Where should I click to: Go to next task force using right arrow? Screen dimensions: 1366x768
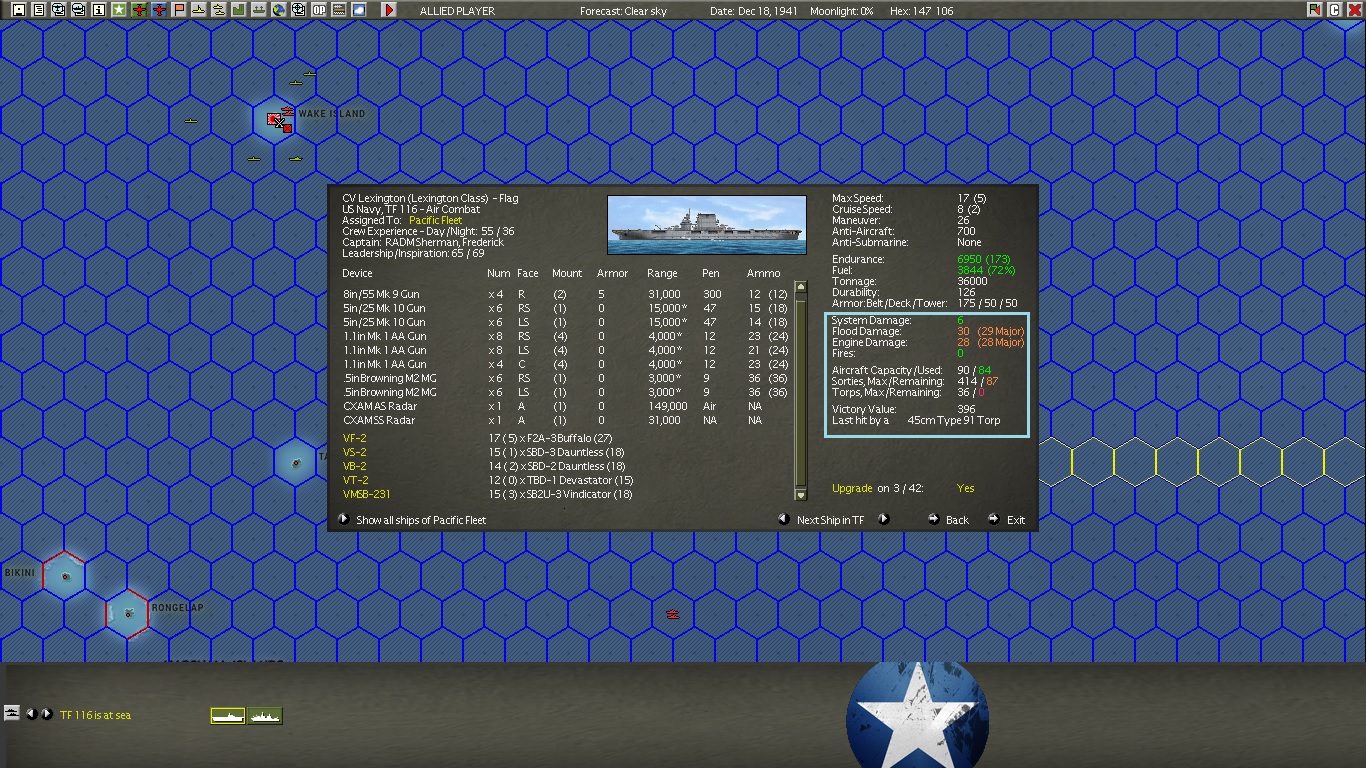point(46,714)
